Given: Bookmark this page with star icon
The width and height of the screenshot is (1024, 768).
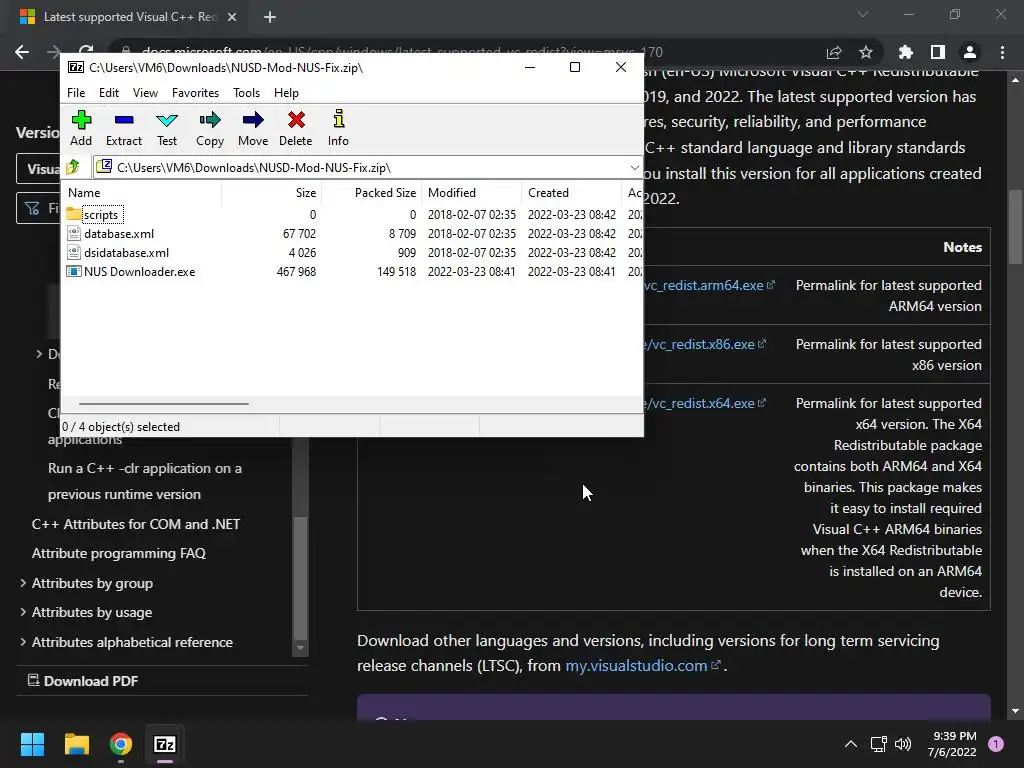Looking at the screenshot, I should point(866,52).
